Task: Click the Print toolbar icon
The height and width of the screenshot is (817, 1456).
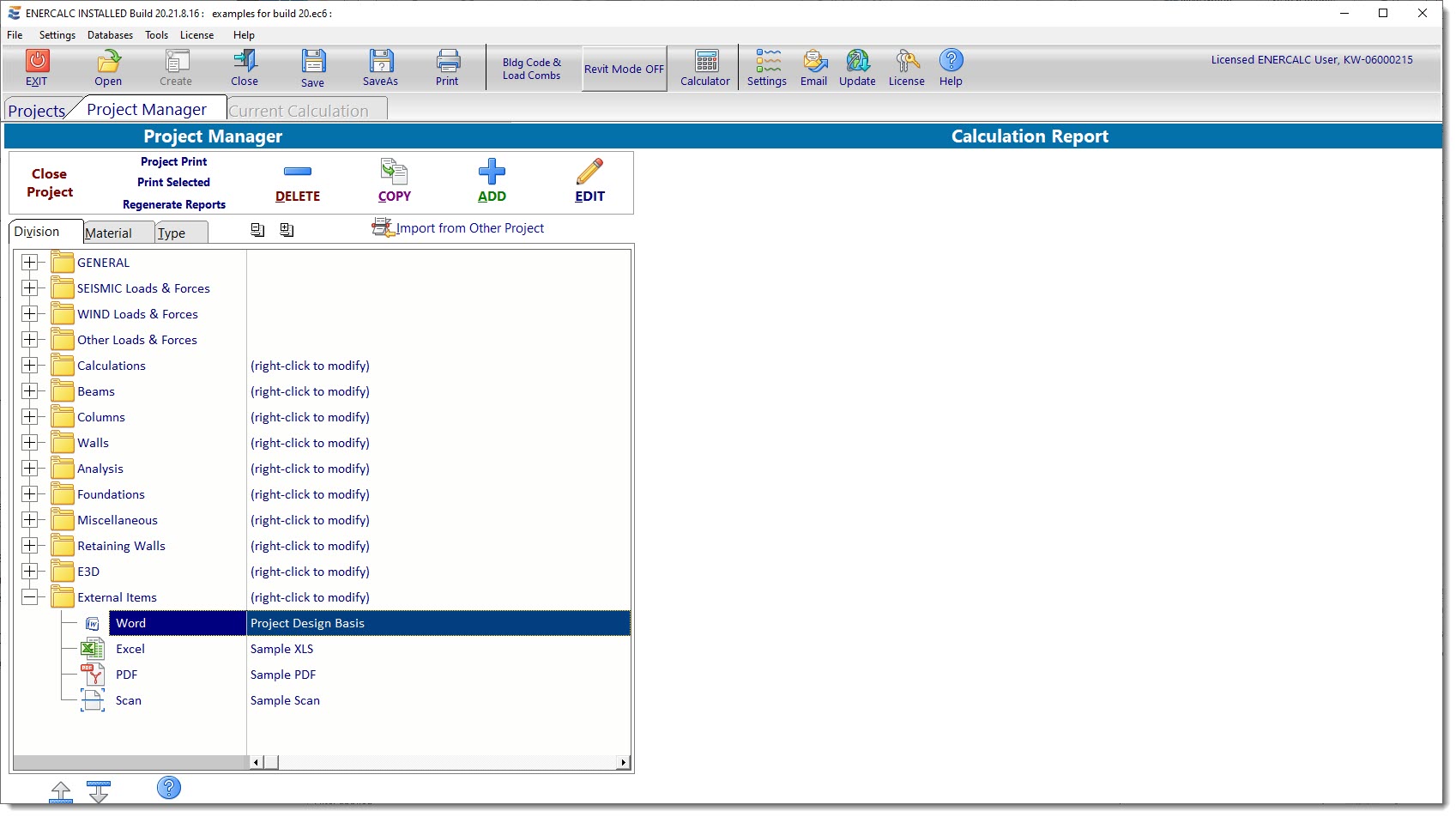Action: click(x=447, y=62)
